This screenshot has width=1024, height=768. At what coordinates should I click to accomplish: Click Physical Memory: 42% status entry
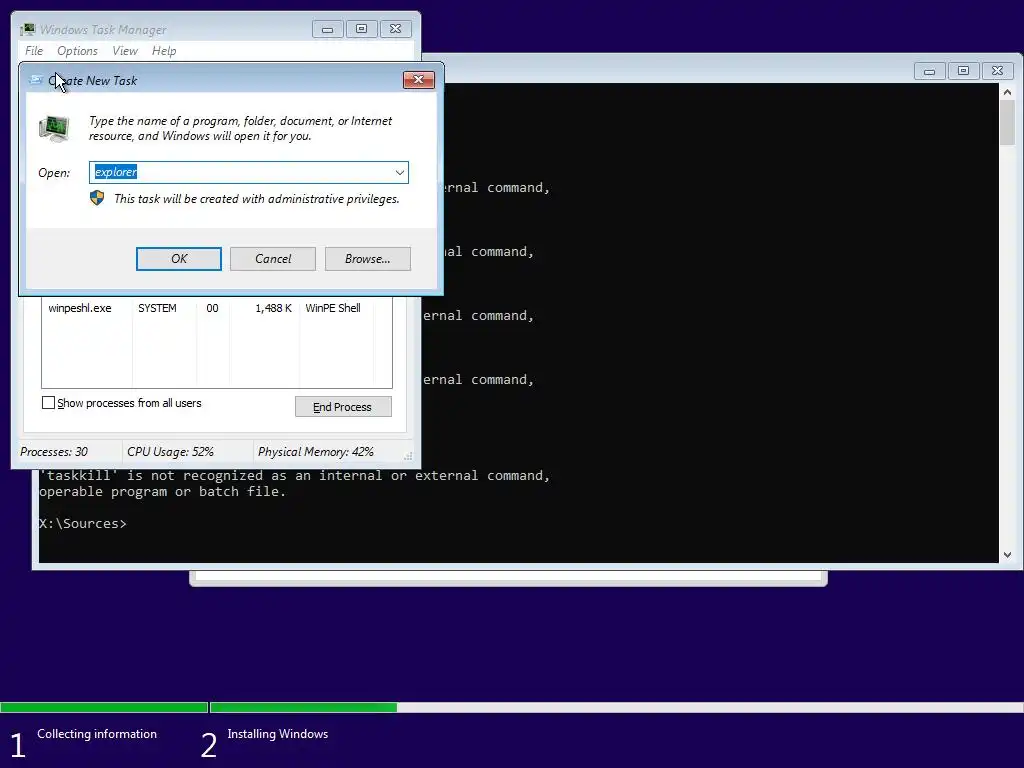(315, 452)
